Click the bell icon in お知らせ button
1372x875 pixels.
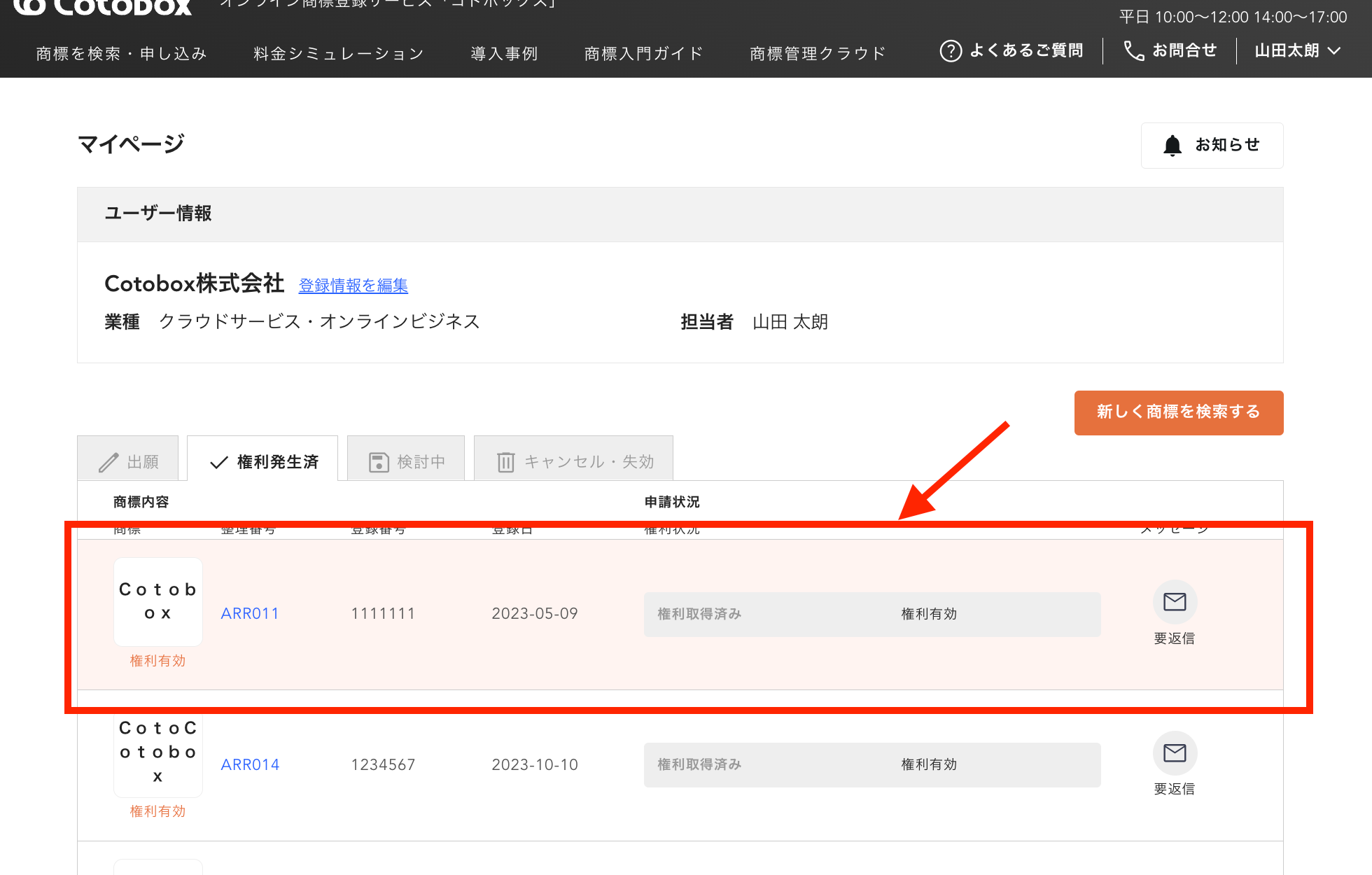click(x=1172, y=146)
